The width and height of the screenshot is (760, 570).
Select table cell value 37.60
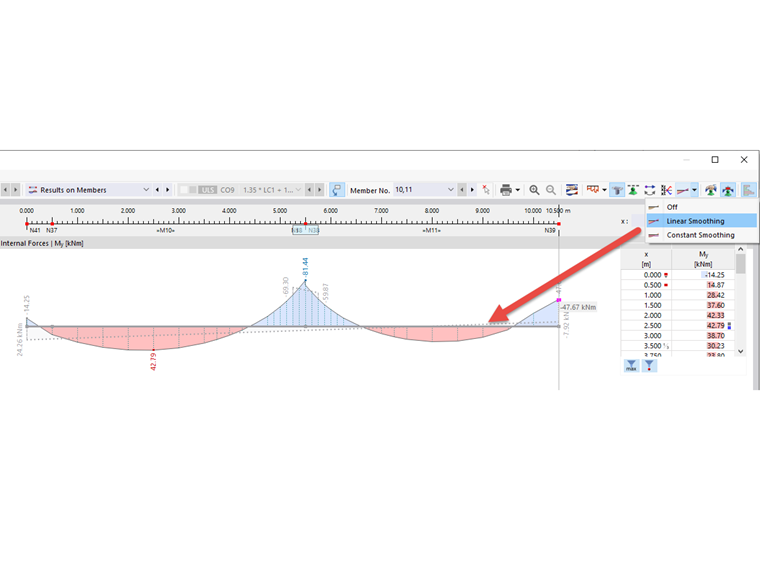tap(703, 305)
